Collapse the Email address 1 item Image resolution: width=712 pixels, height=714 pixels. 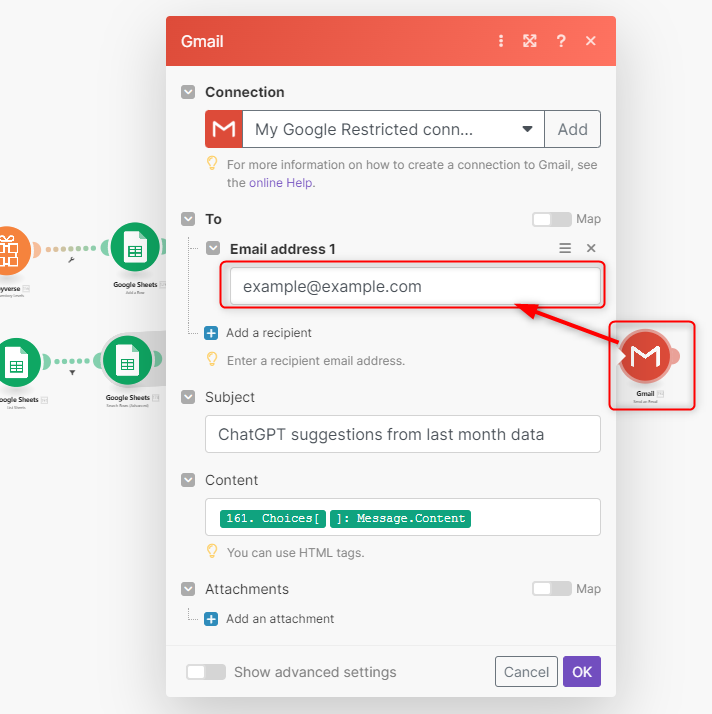(213, 249)
